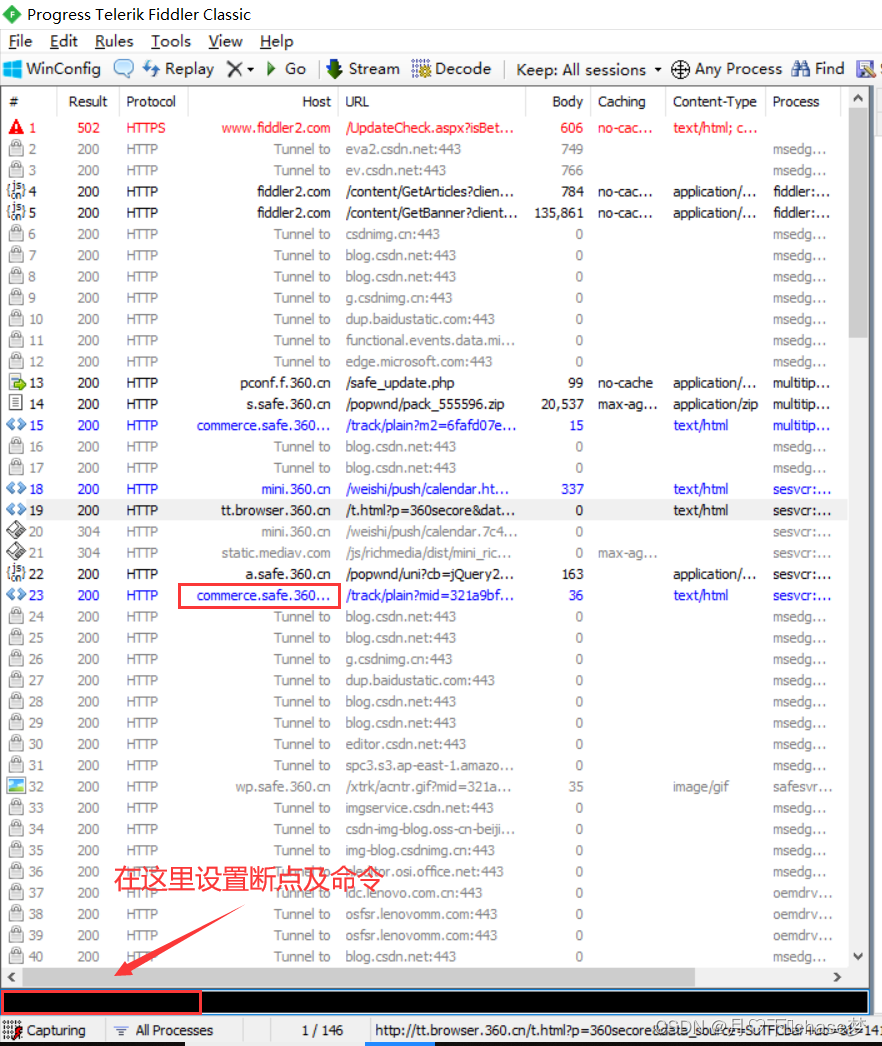This screenshot has height=1046, width=882.
Task: Click the horizontal scrollbar thumb
Action: pyautogui.click(x=359, y=977)
